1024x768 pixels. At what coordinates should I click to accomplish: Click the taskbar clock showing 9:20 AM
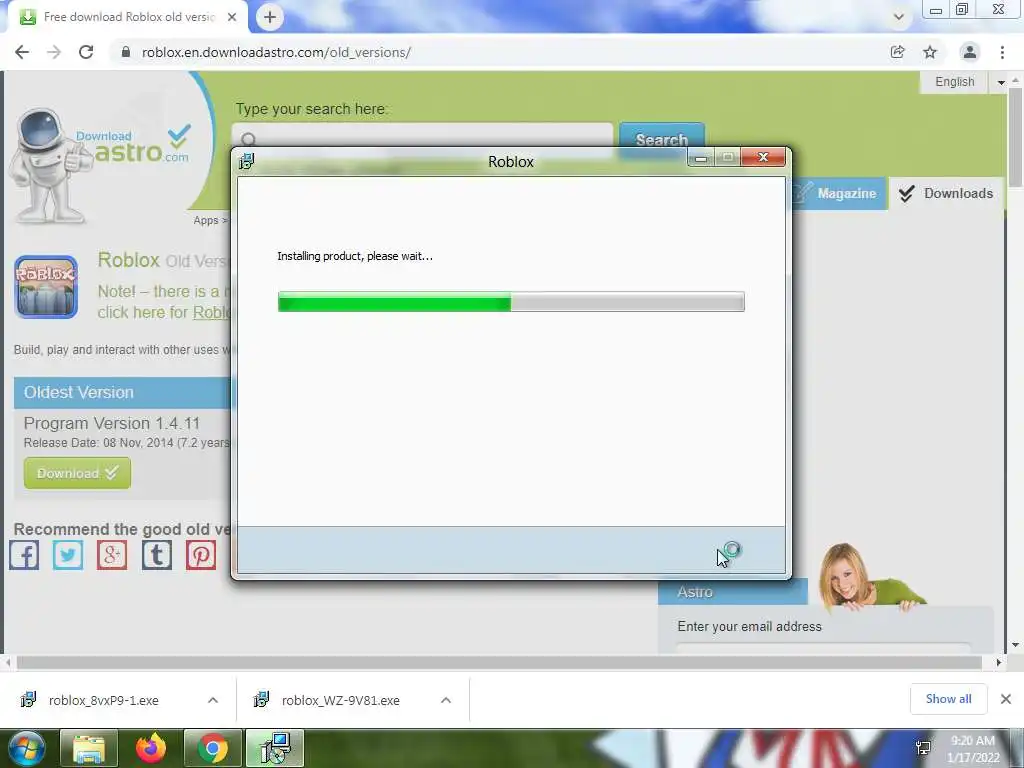pyautogui.click(x=973, y=749)
